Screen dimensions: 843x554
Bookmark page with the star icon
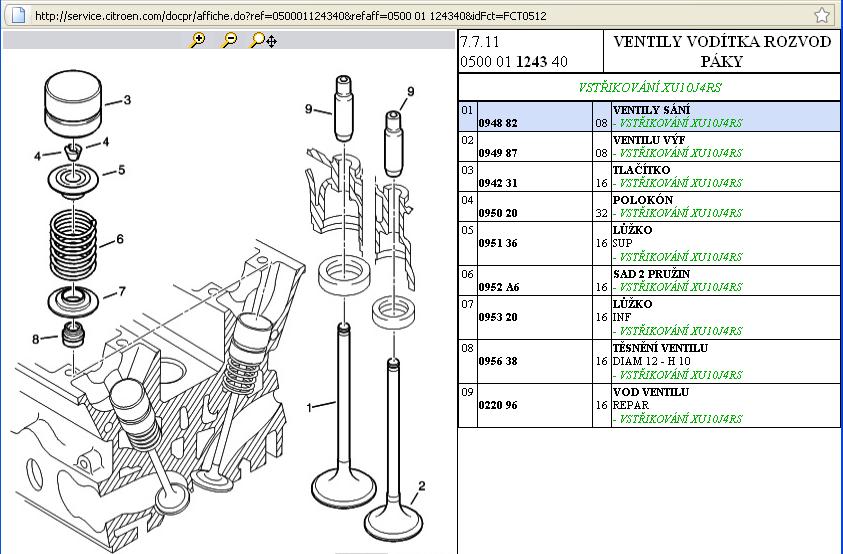(822, 15)
